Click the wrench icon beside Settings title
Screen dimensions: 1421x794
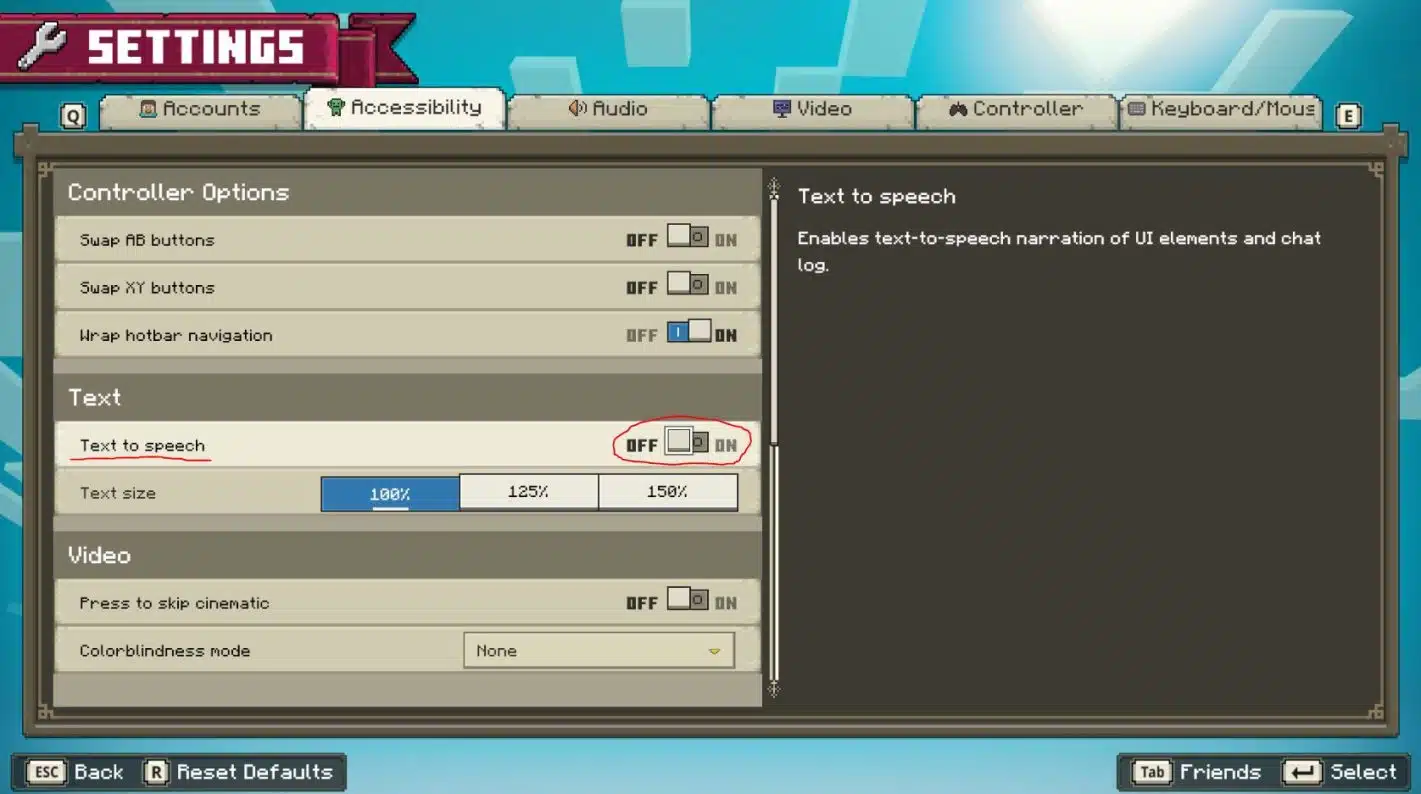tap(43, 46)
